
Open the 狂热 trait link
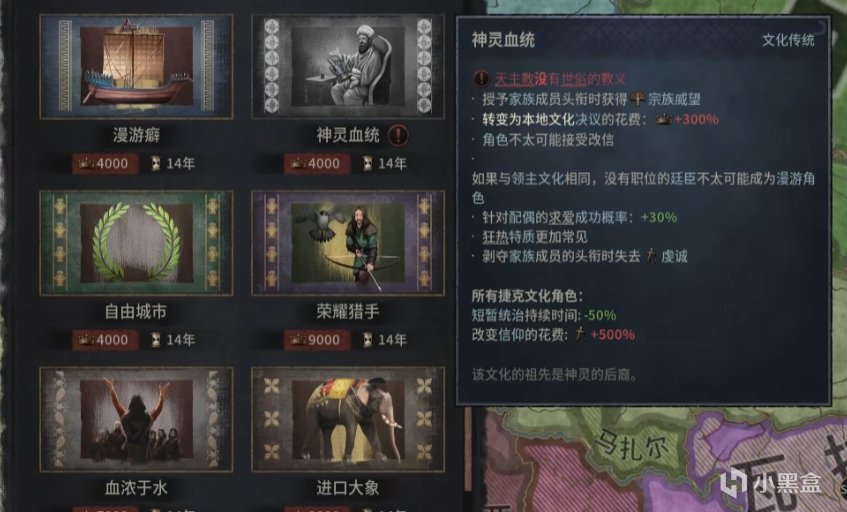[x=495, y=237]
